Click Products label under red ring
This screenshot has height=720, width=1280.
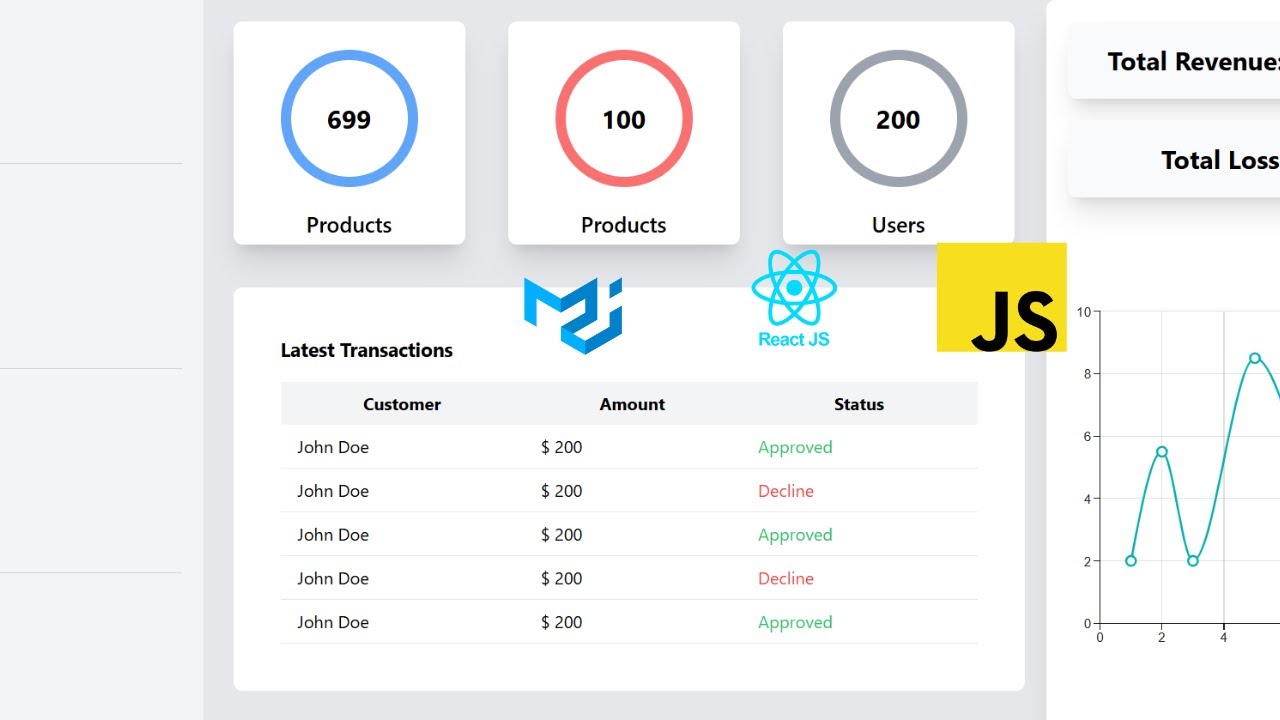point(624,225)
